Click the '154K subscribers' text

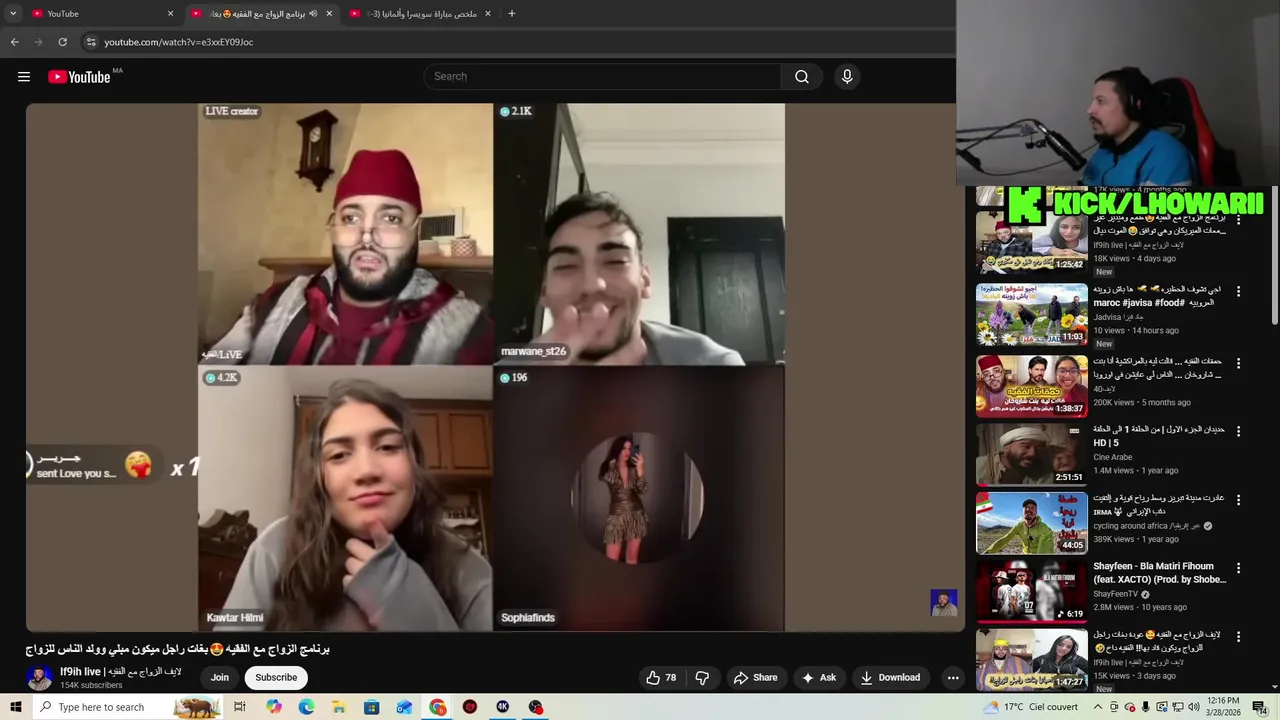[x=91, y=686]
